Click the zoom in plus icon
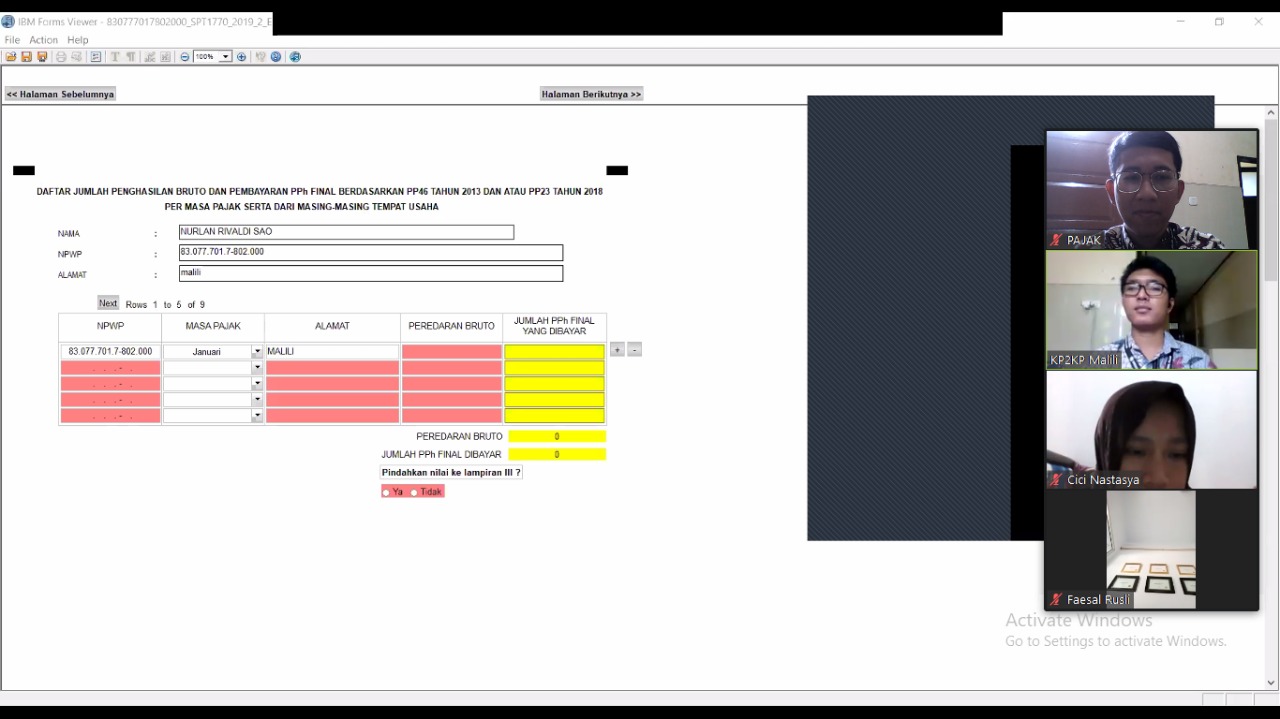The height and width of the screenshot is (719, 1280). tap(241, 57)
